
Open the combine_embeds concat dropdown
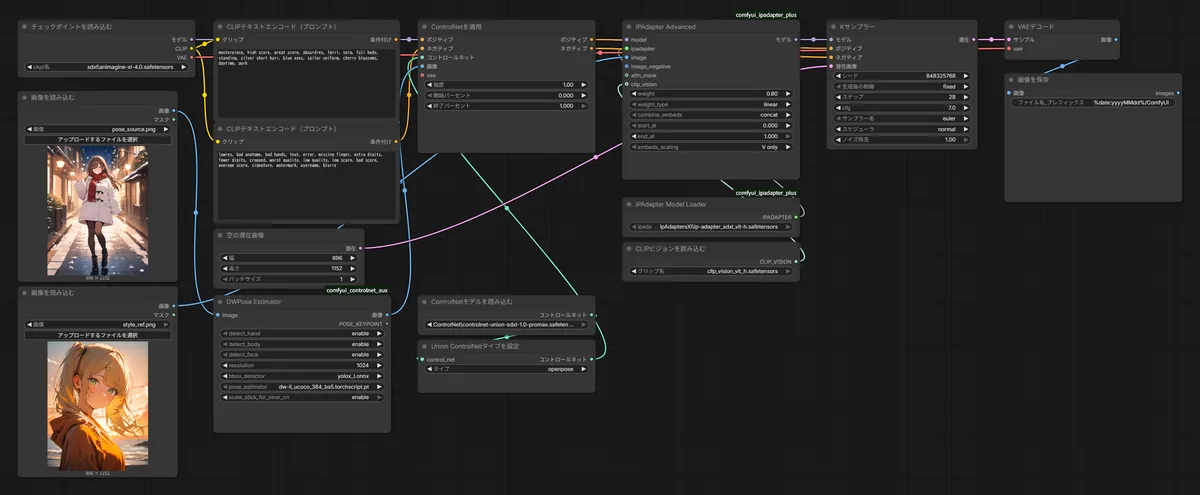(x=709, y=114)
